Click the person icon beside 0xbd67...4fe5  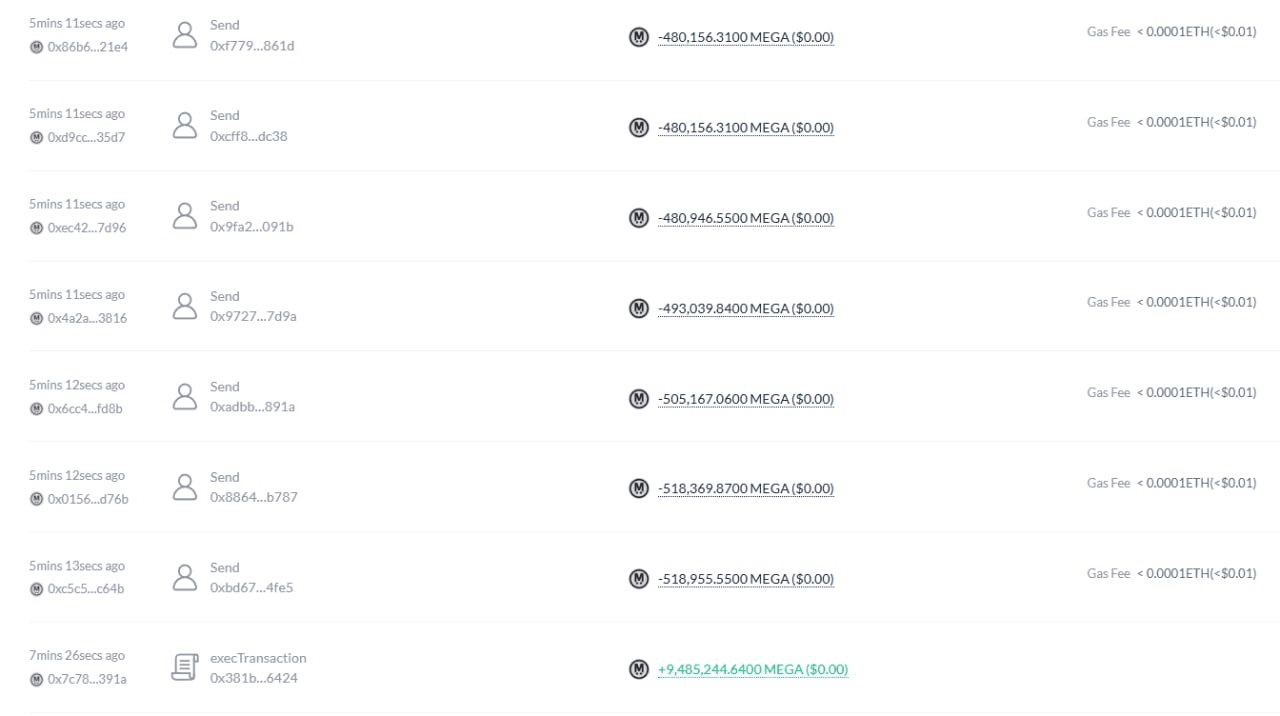[185, 578]
